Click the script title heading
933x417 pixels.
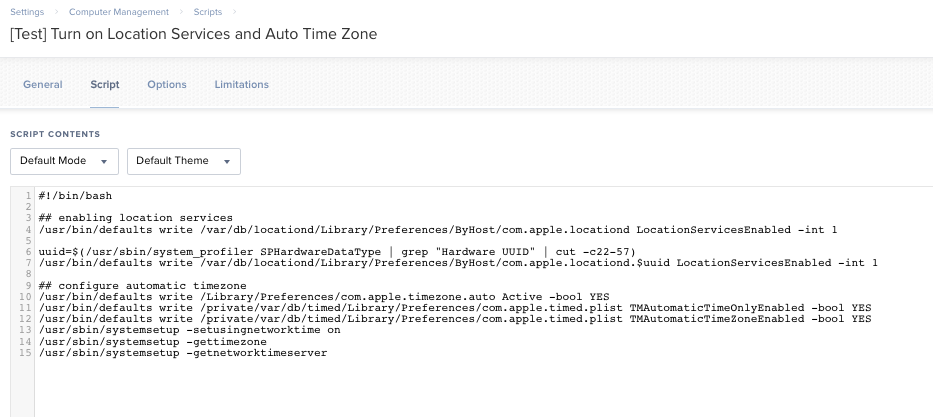(193, 34)
